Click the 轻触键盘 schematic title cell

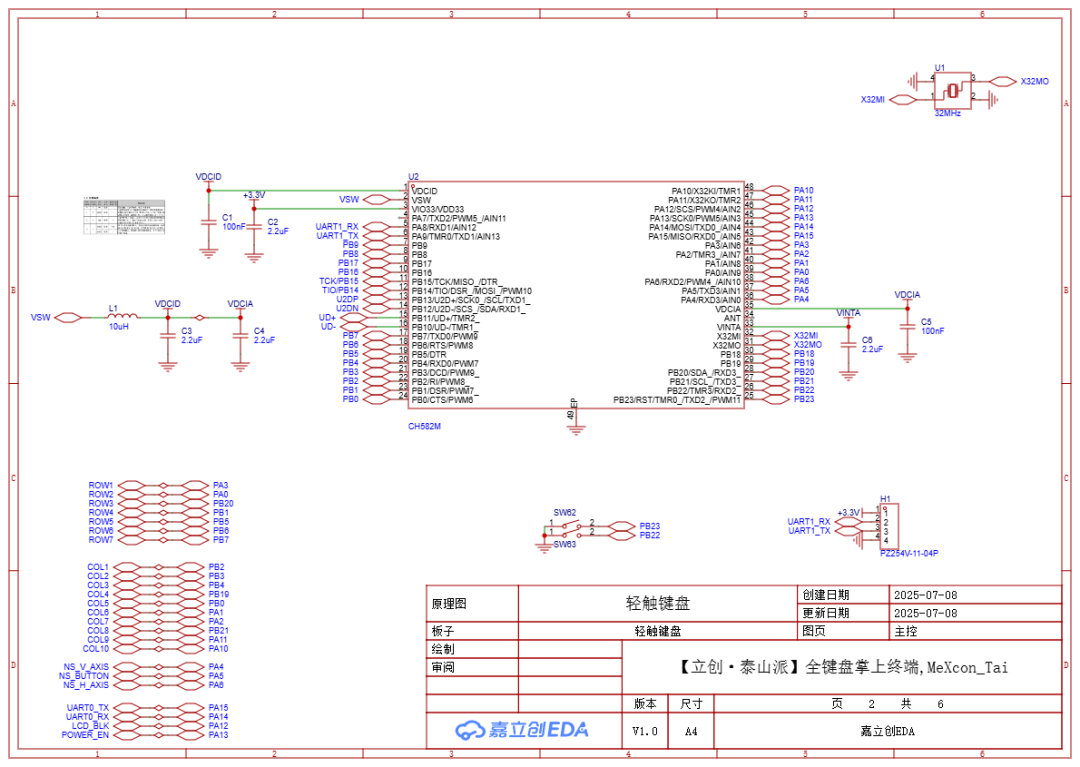tap(657, 604)
